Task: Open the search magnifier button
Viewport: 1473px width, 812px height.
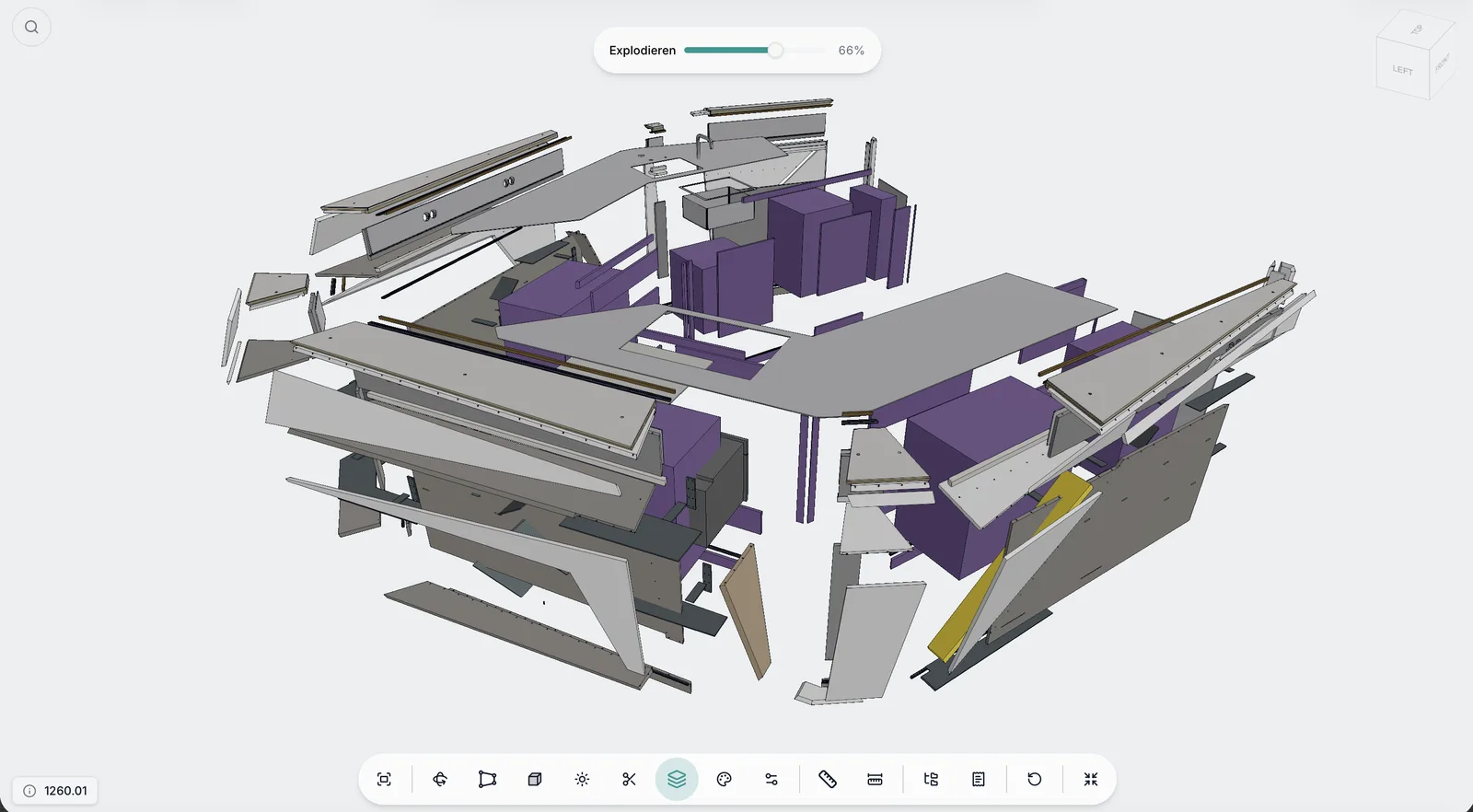Action: [31, 27]
